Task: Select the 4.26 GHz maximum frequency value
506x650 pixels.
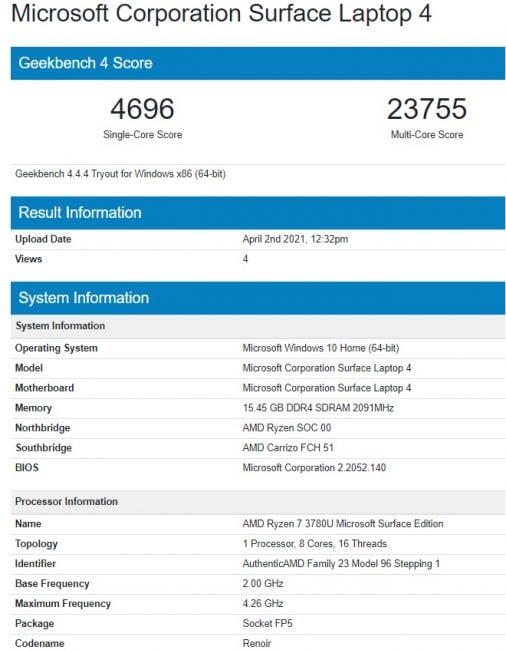Action: 263,603
